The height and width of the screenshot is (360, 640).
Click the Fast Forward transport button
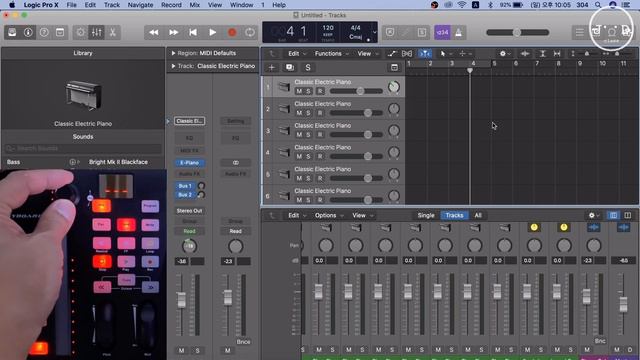point(173,32)
